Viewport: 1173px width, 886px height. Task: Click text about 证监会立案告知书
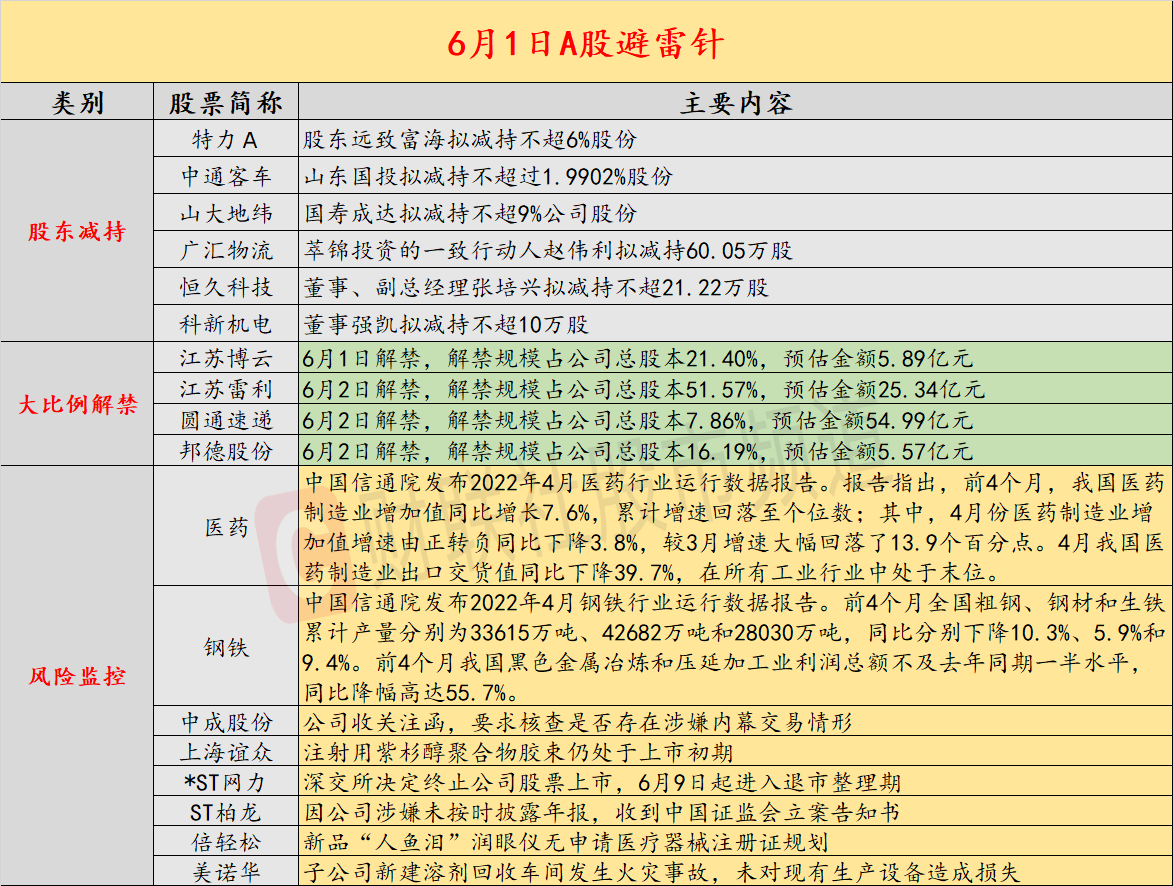tap(601, 812)
